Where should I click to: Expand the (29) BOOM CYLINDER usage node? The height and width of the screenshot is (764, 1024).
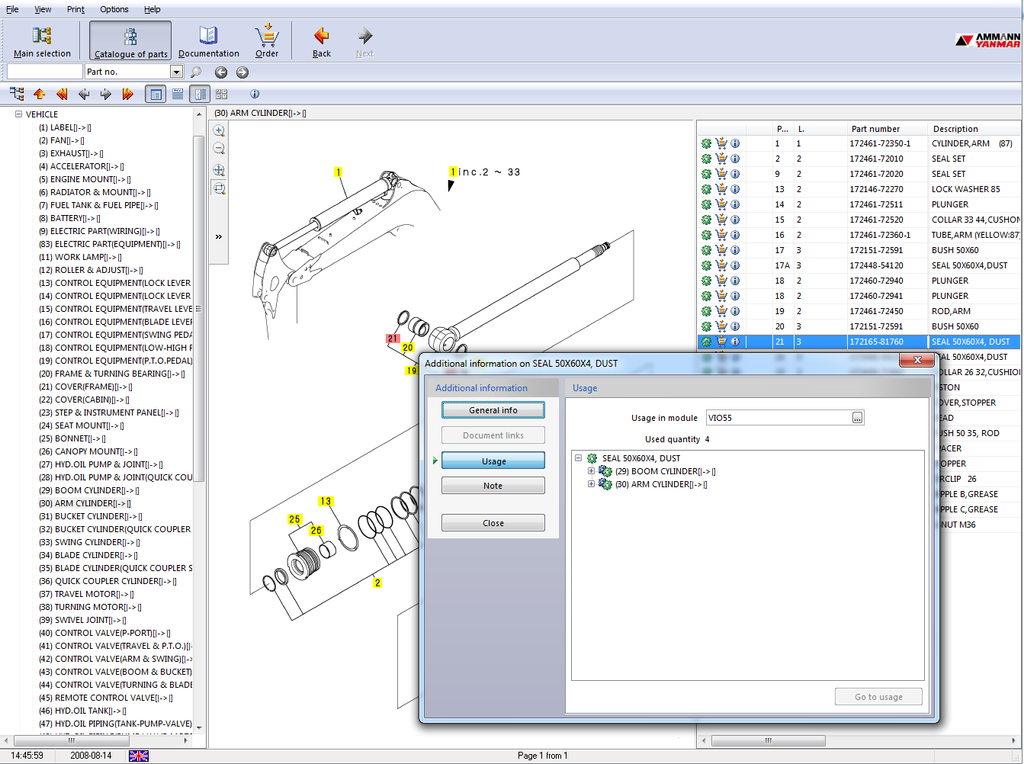[591, 471]
